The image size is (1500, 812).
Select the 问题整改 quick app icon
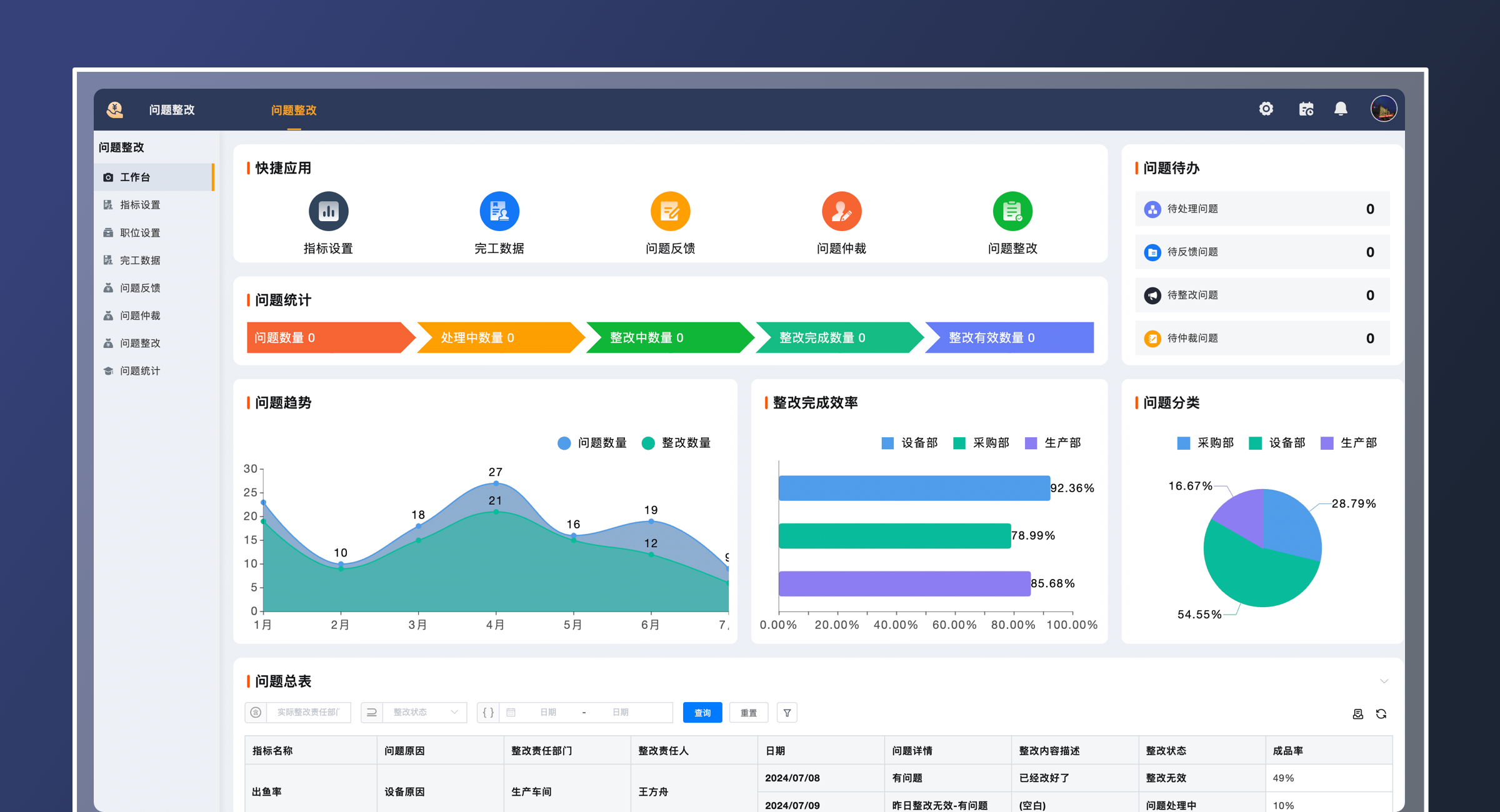[x=1012, y=211]
